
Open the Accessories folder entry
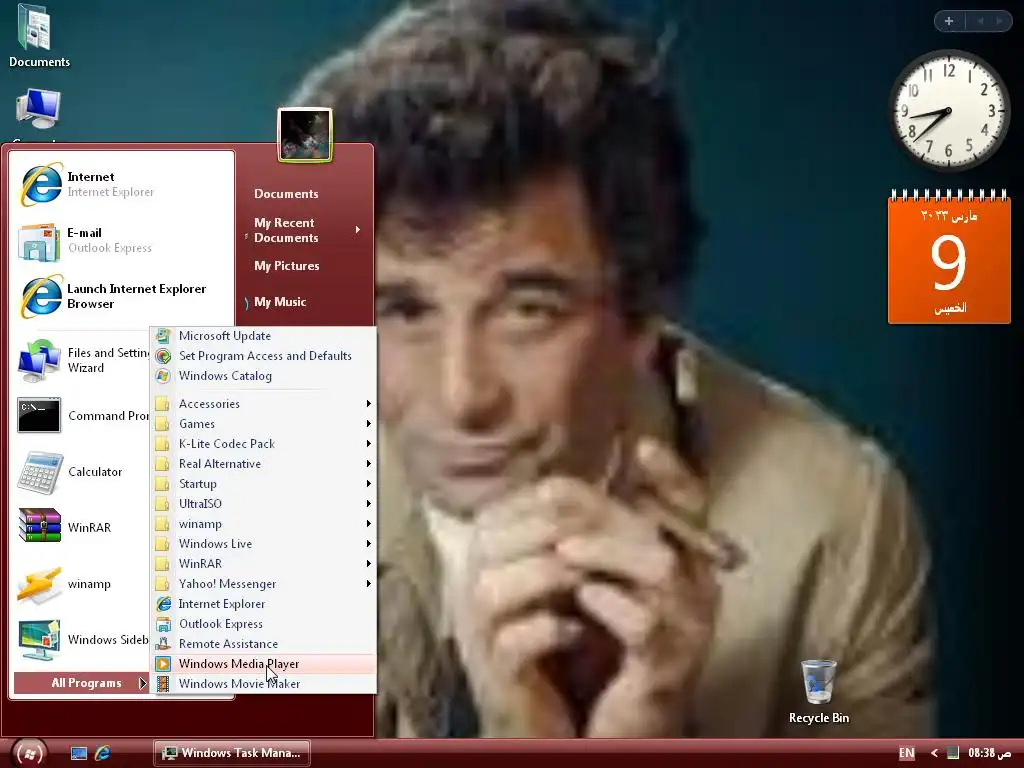pyautogui.click(x=264, y=404)
